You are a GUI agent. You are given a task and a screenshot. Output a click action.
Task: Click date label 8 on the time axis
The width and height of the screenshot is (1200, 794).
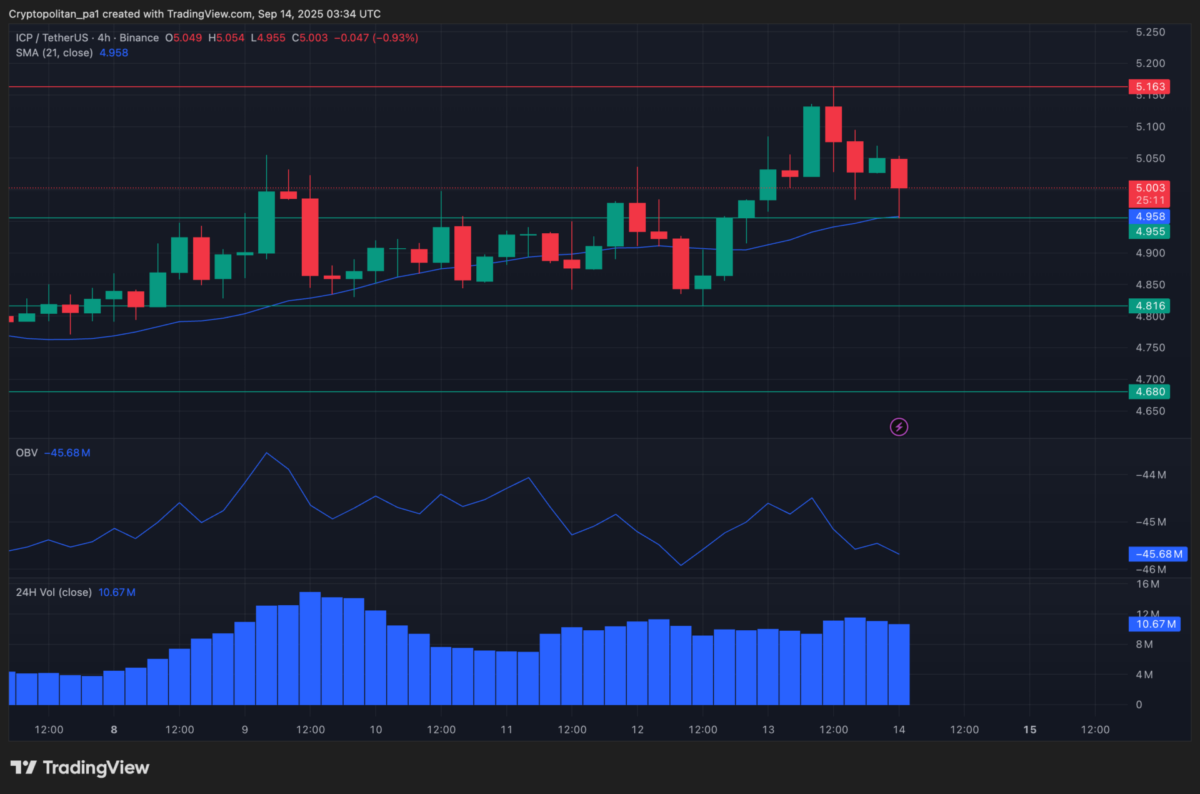pos(114,730)
